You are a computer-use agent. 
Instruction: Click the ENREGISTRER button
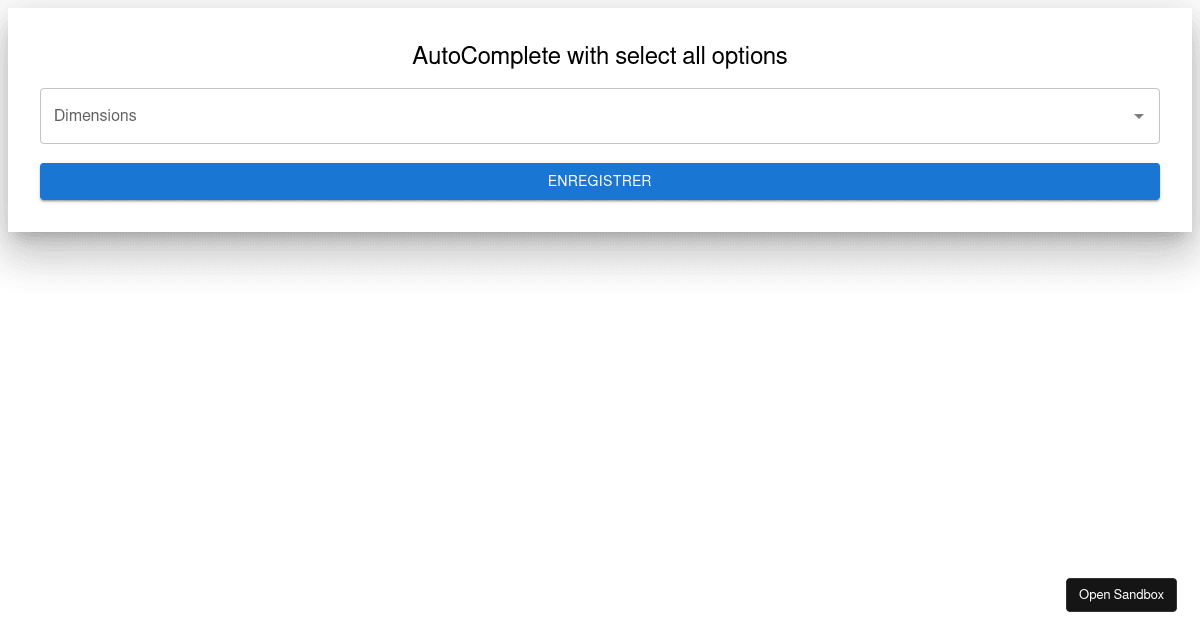click(600, 181)
